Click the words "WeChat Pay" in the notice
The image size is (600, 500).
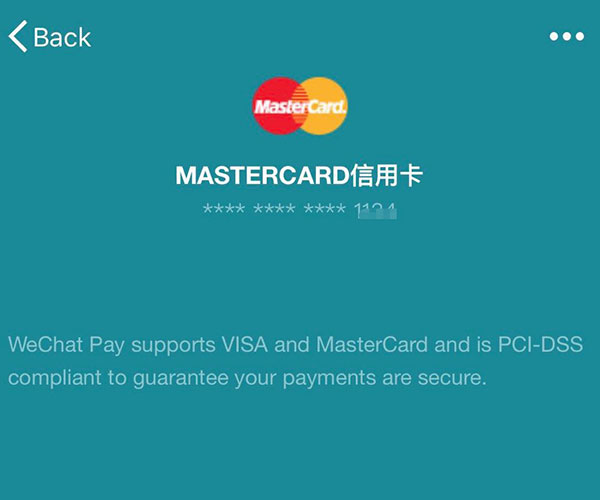67,345
